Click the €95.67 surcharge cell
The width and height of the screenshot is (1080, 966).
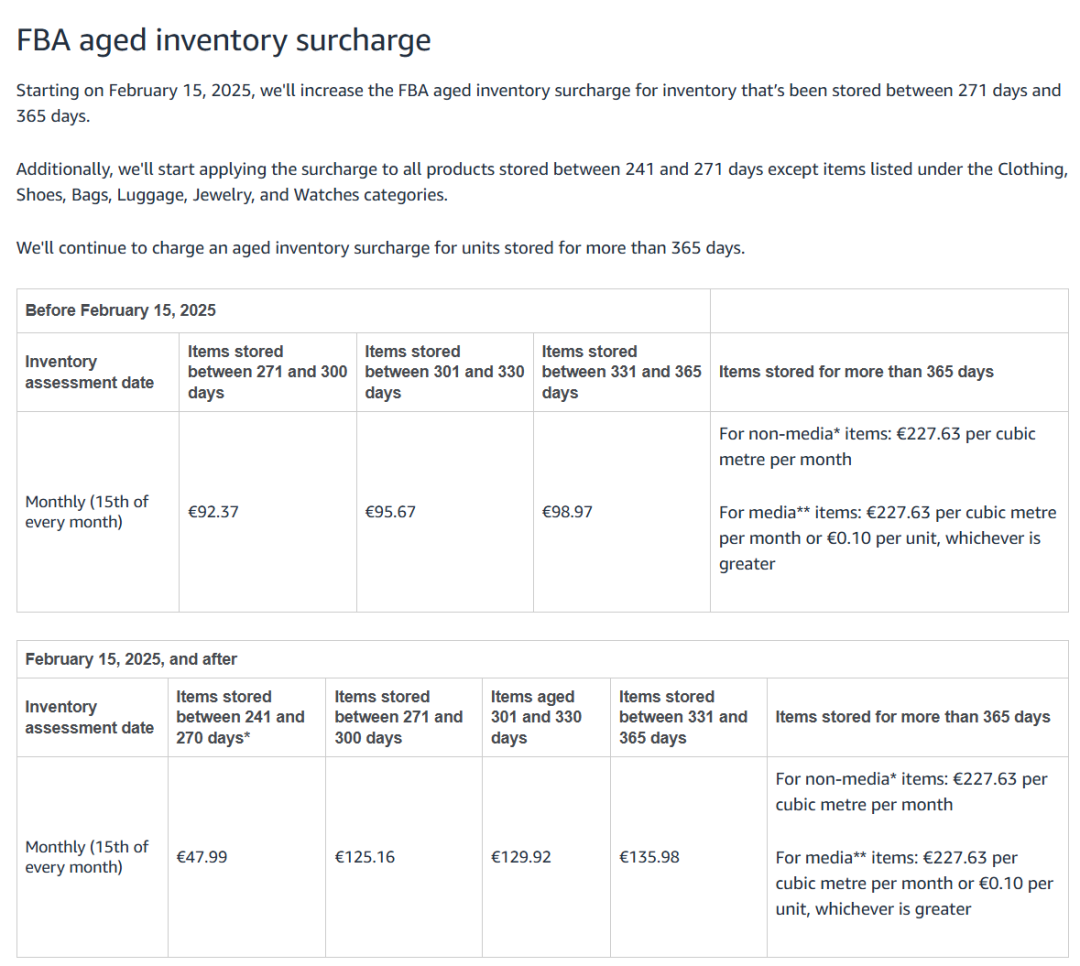pyautogui.click(x=390, y=512)
